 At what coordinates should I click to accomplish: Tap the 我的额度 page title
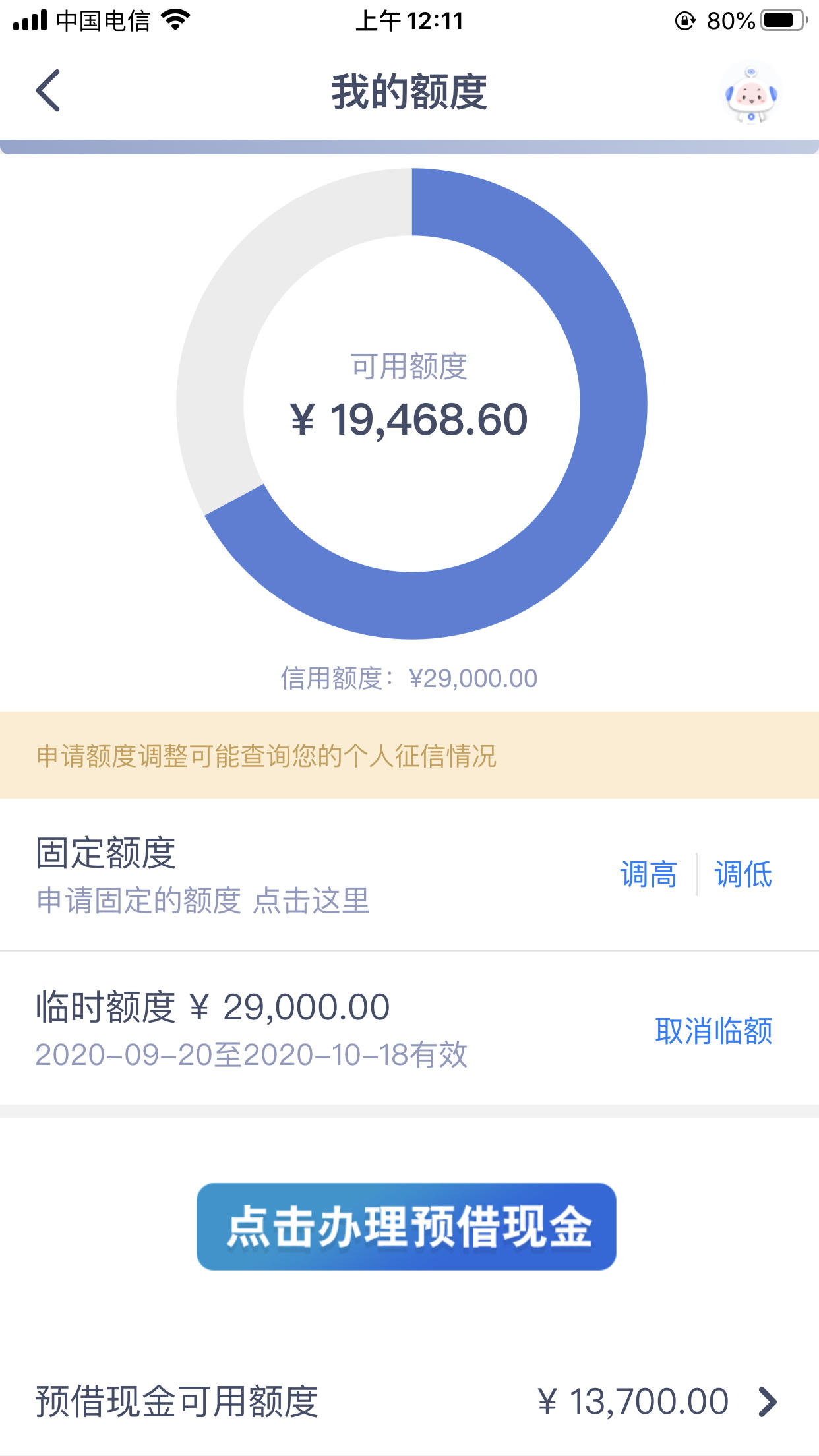click(x=409, y=92)
